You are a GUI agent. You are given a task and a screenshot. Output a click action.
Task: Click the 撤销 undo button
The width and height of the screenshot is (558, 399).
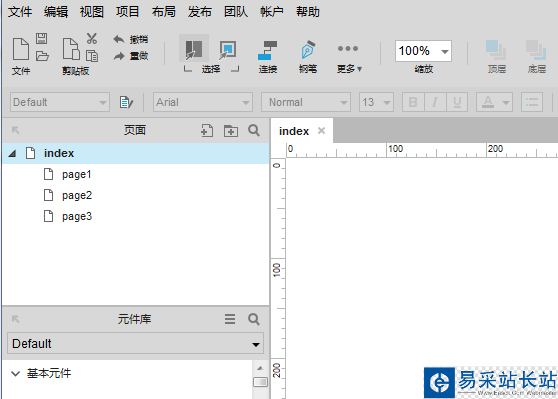tap(131, 39)
